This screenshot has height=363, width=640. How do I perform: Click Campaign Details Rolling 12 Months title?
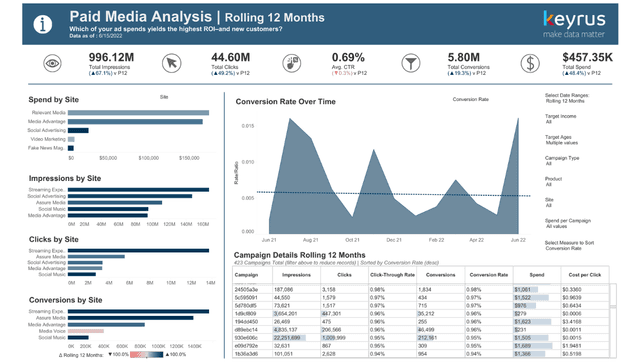click(300, 255)
